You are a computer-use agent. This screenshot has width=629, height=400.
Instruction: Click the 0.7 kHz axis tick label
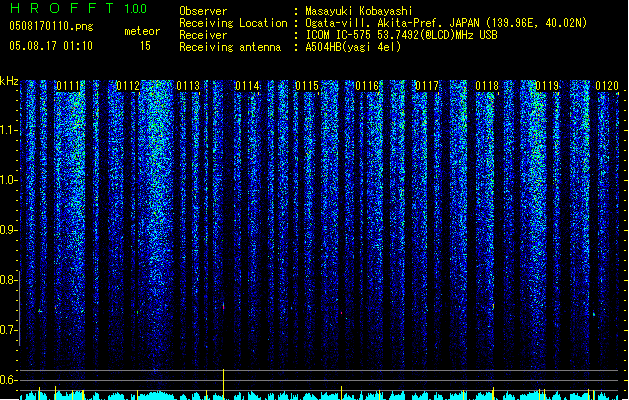pos(8,330)
